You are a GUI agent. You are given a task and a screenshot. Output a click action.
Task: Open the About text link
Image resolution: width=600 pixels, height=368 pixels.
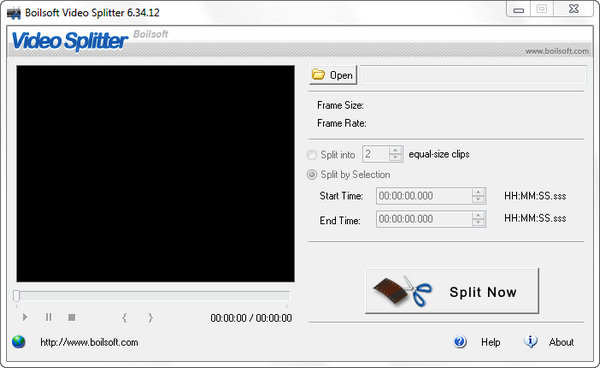(x=561, y=342)
